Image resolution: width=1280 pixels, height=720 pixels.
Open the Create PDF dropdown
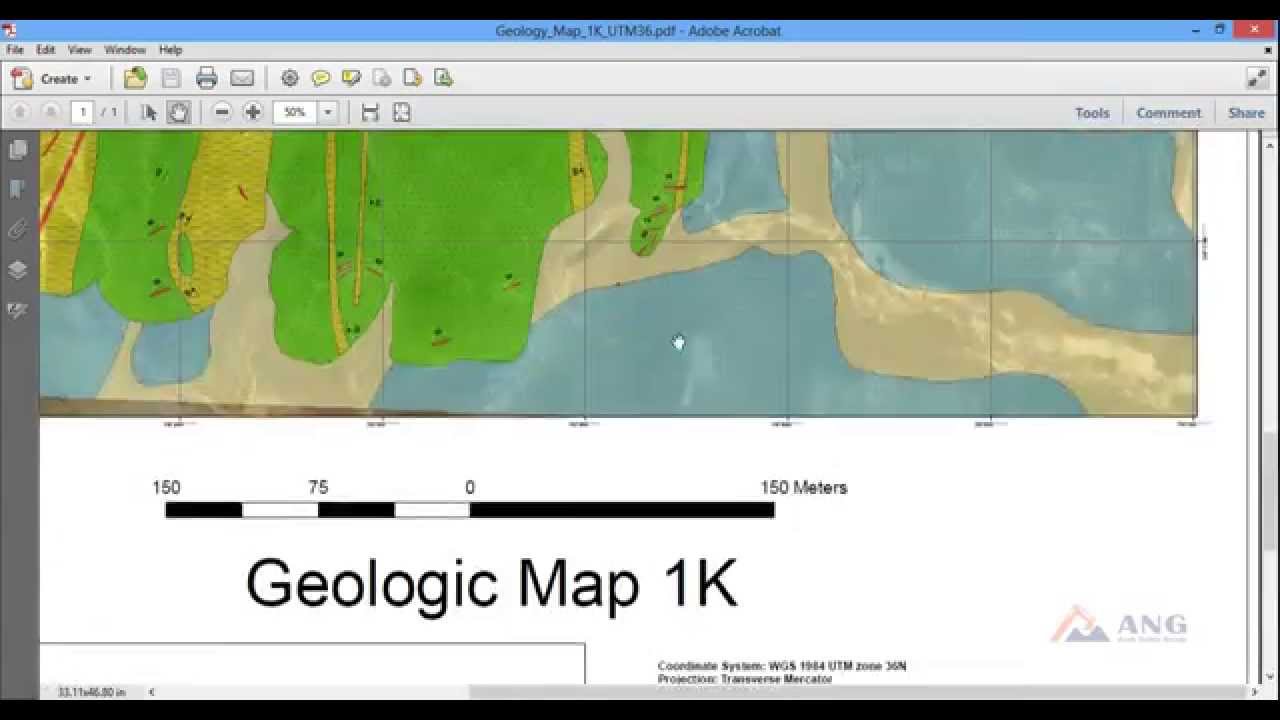(50, 78)
